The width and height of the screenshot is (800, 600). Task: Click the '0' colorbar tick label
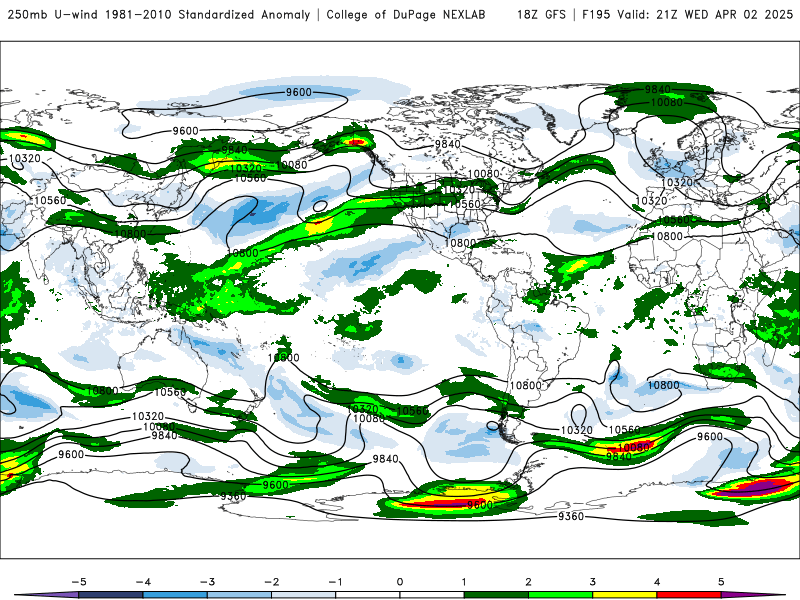click(400, 582)
